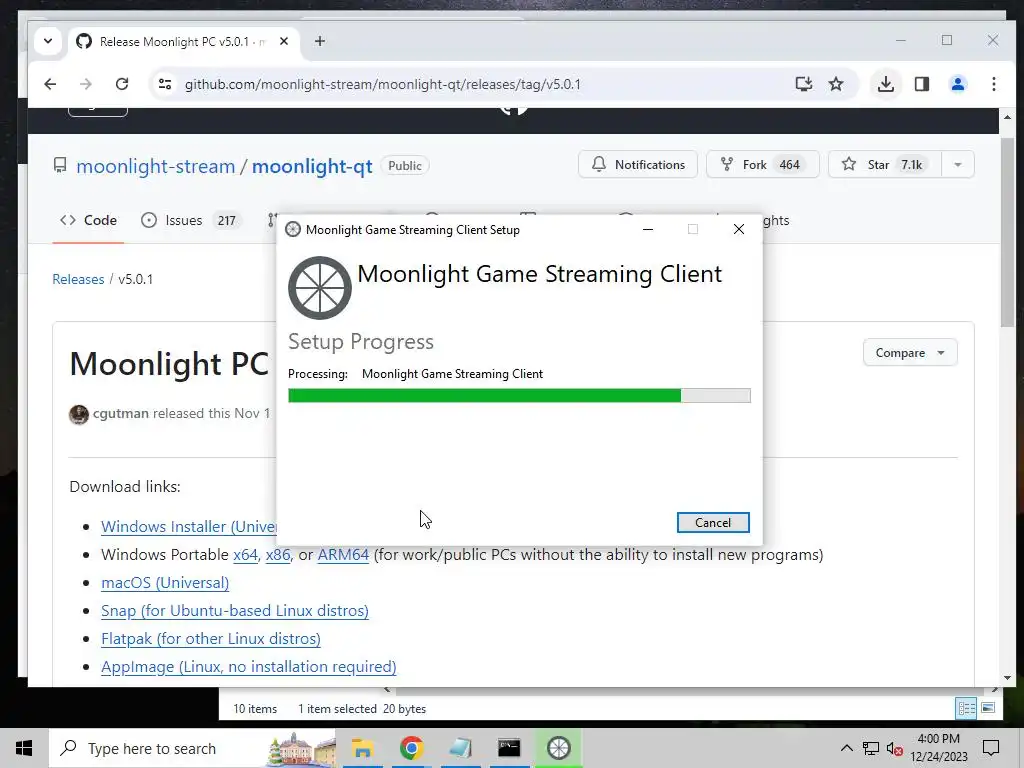Switch to the Issues tab

[191, 220]
